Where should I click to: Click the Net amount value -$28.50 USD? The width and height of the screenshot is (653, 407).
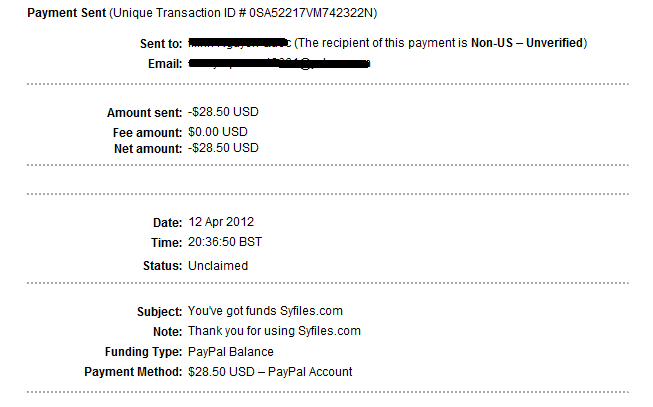(223, 148)
